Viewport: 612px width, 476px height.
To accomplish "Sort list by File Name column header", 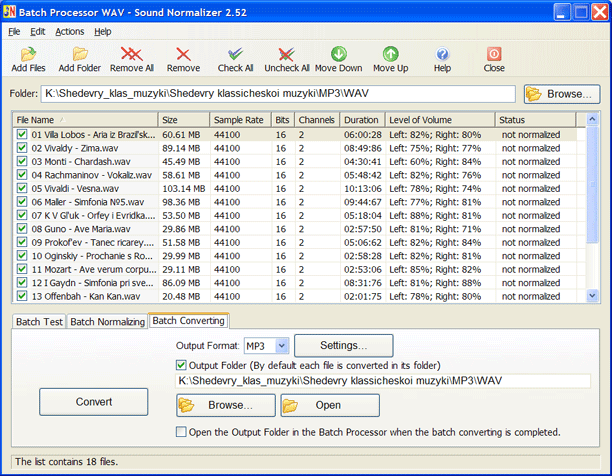I will click(x=85, y=120).
